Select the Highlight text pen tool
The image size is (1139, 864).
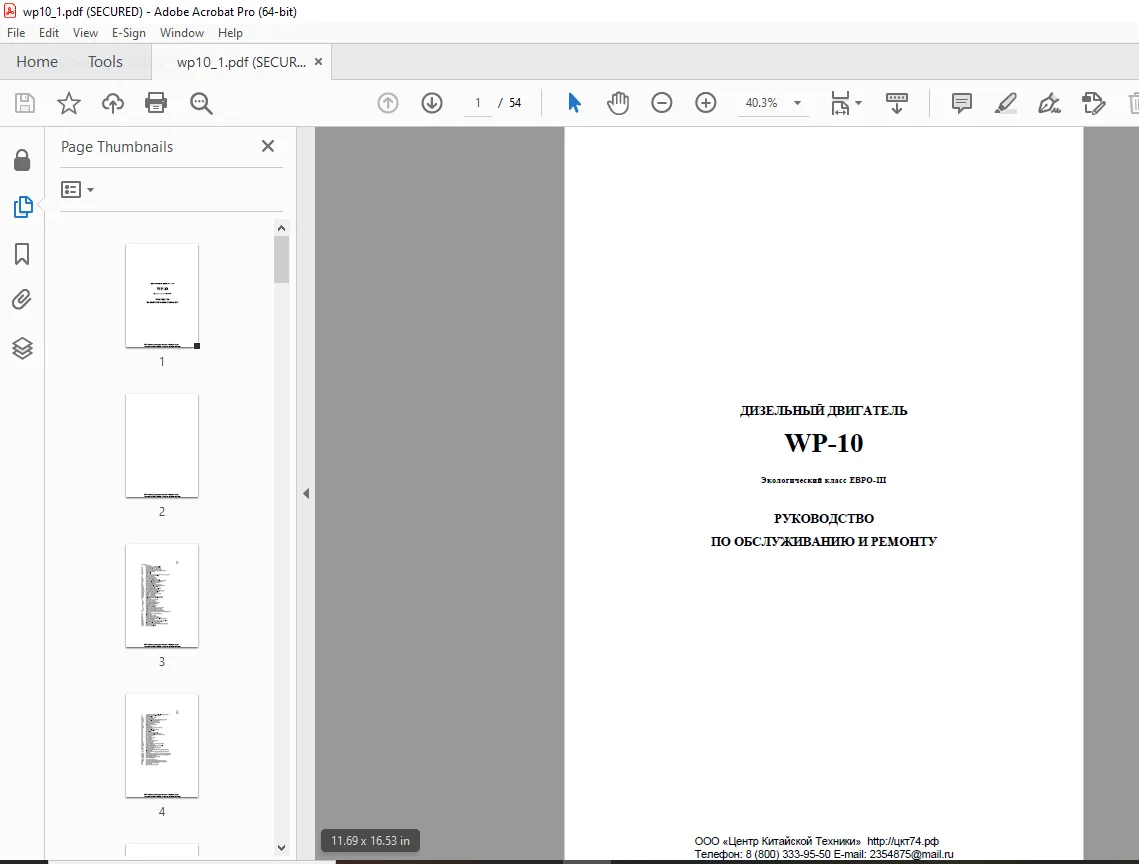click(1005, 103)
